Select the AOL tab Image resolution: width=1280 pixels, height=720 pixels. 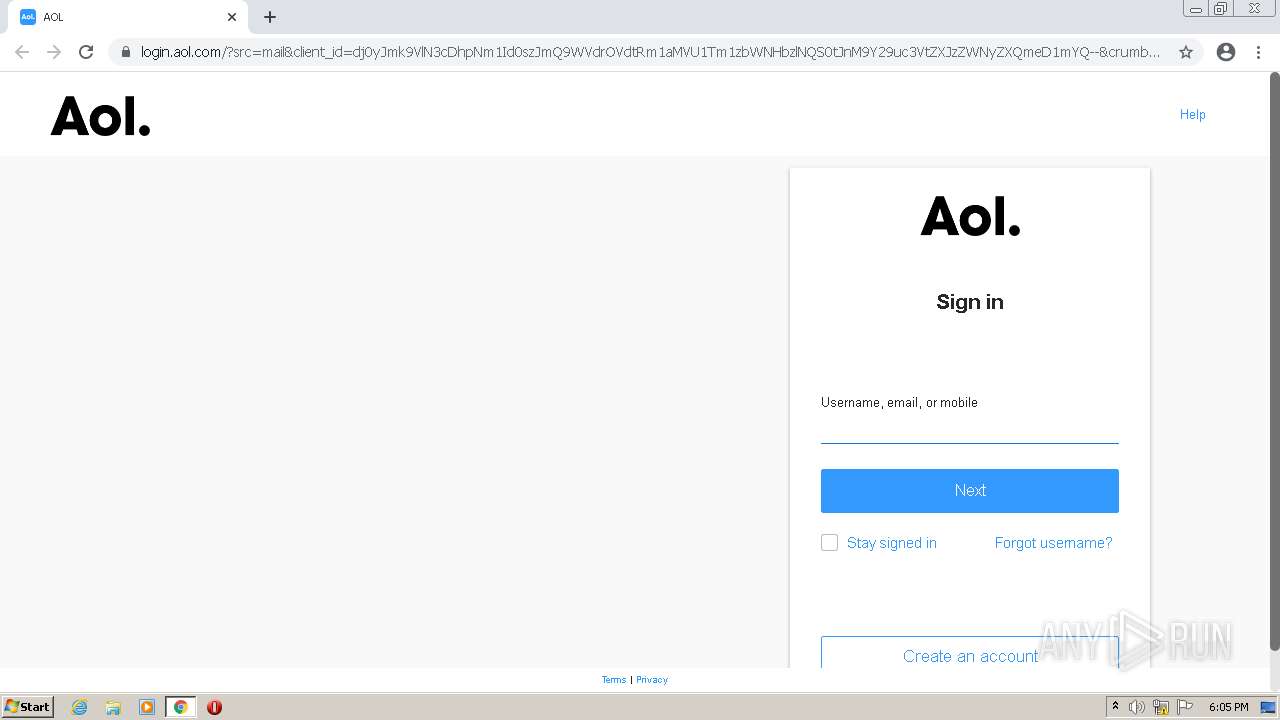(x=130, y=17)
